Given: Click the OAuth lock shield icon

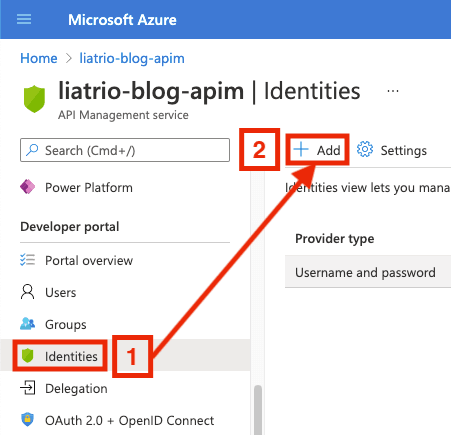Looking at the screenshot, I should pyautogui.click(x=27, y=419).
